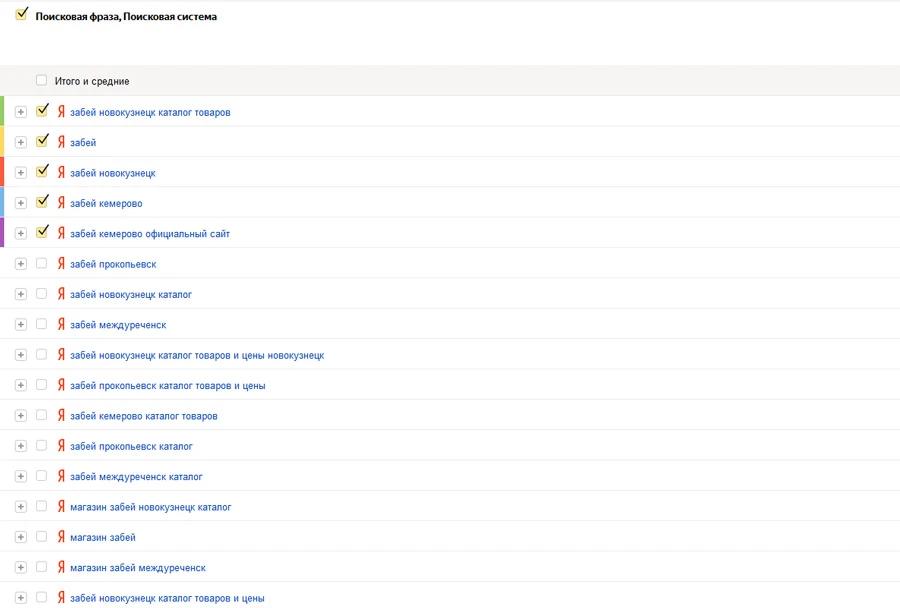Uncheck the checkbox for 'забей кемерово'
Viewport: 900px width, 608px height.
(42, 202)
